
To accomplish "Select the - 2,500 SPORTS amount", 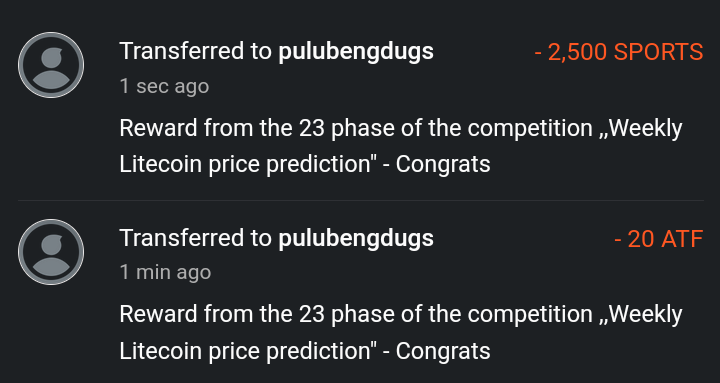I will (619, 52).
